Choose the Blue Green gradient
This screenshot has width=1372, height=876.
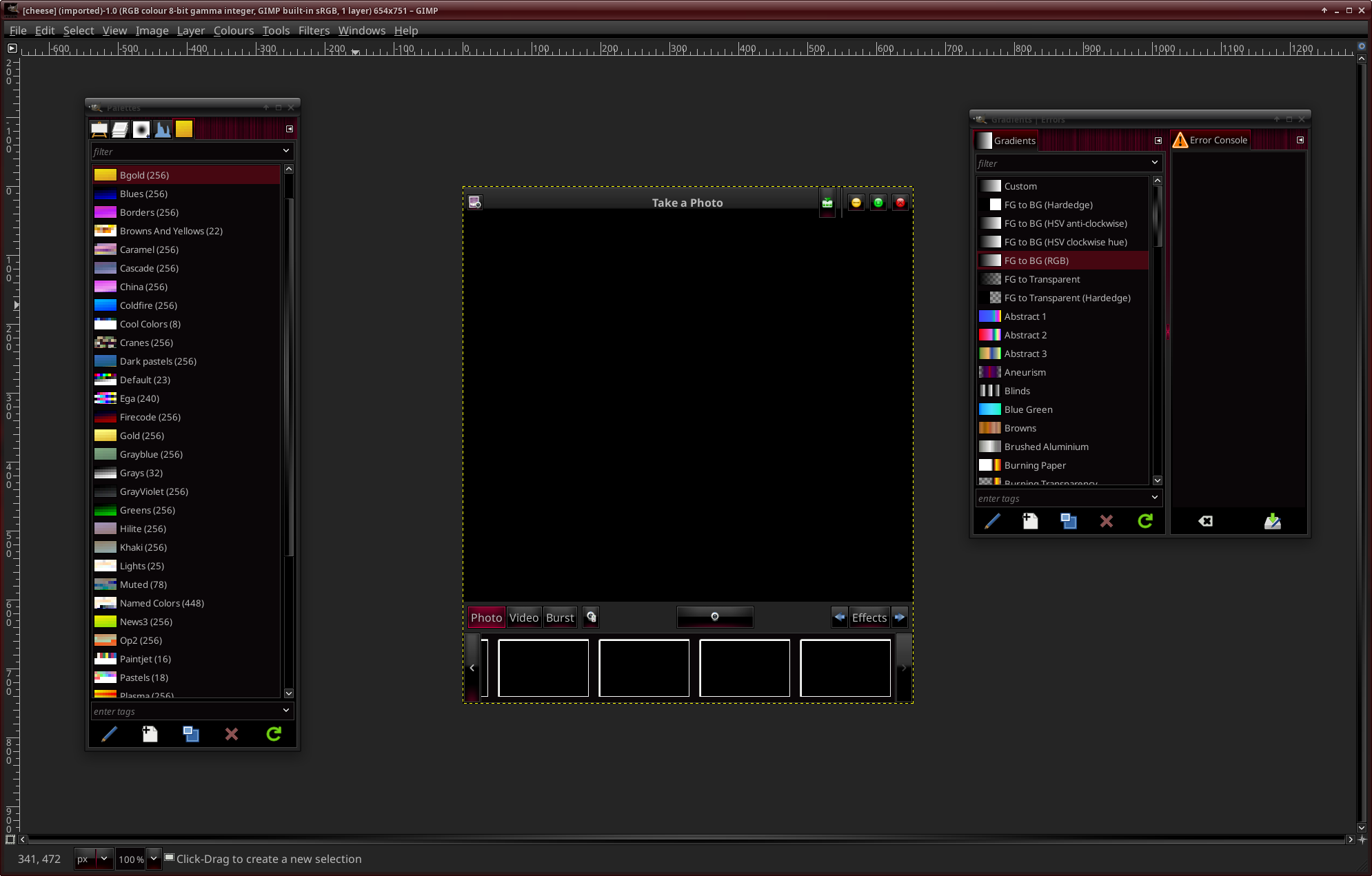pyautogui.click(x=1028, y=409)
